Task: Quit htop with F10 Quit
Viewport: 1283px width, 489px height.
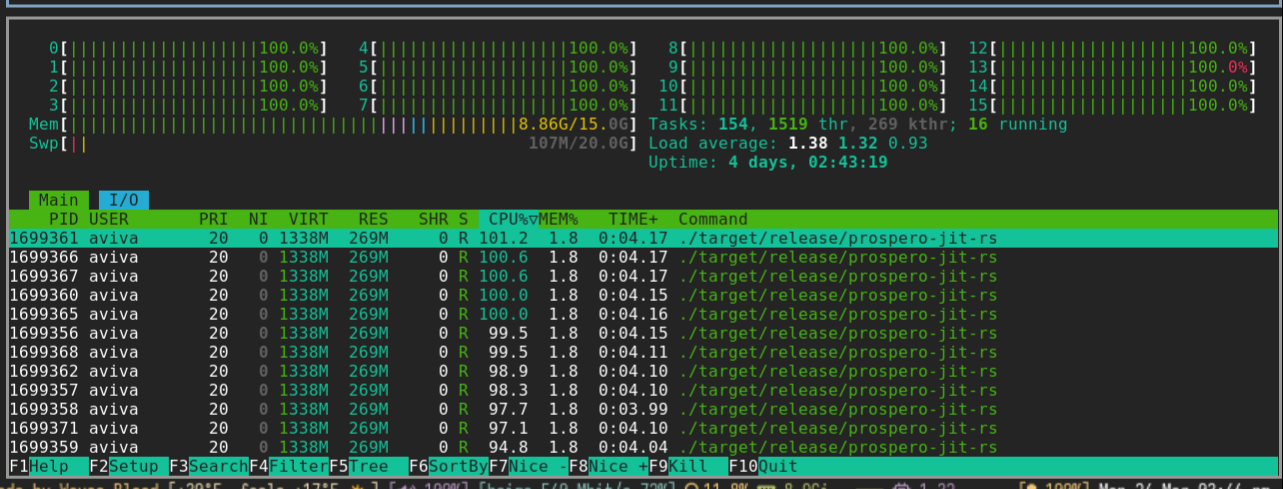Action: [x=768, y=467]
